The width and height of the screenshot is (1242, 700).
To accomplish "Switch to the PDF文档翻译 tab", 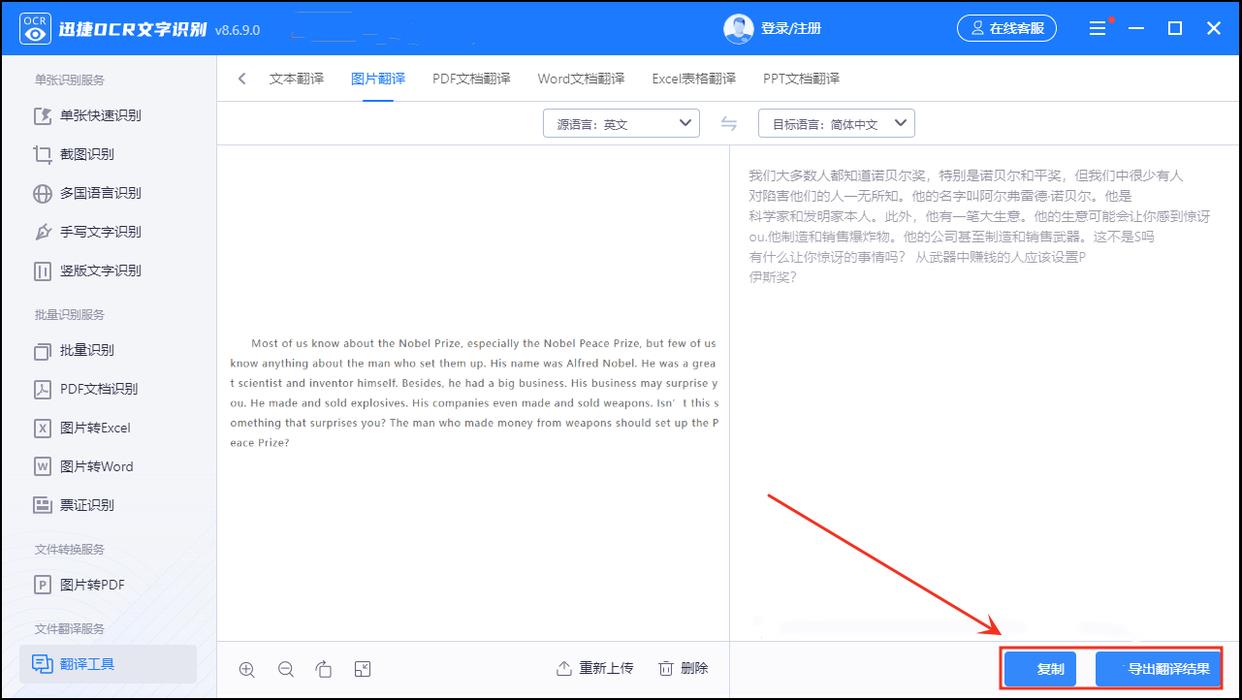I will coord(471,79).
